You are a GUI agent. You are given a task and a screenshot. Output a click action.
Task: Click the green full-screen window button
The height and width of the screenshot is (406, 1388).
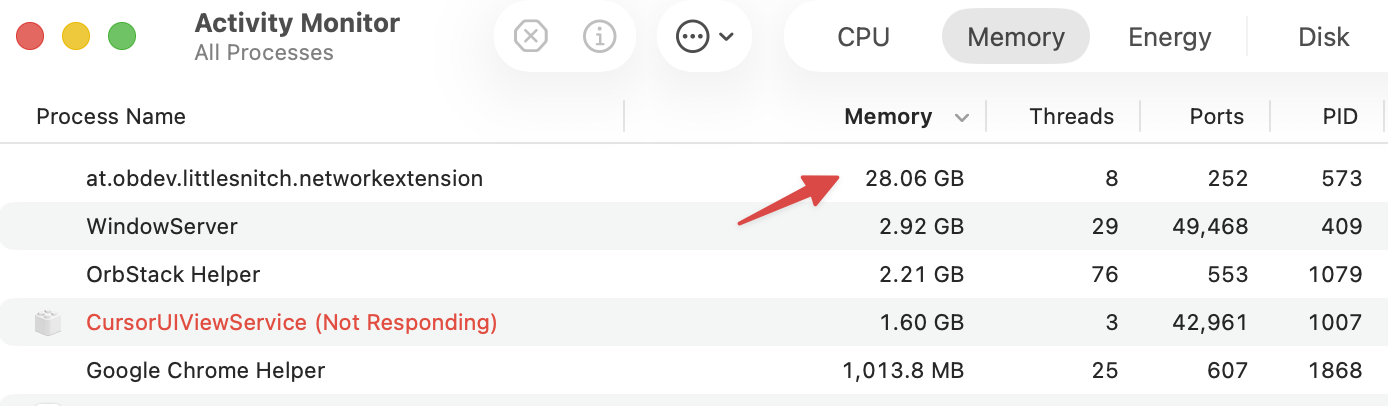click(x=122, y=37)
